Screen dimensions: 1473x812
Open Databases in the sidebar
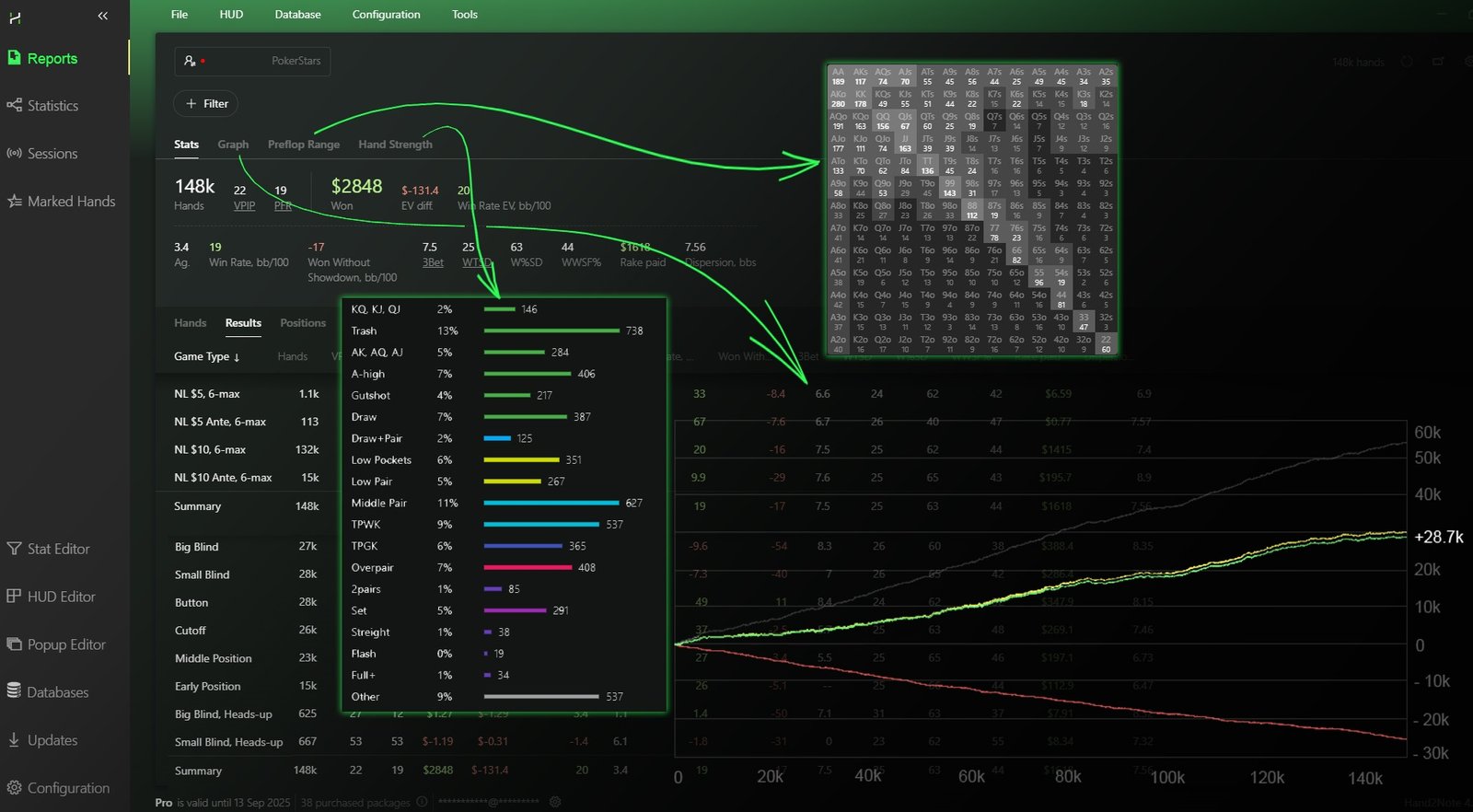coord(57,692)
